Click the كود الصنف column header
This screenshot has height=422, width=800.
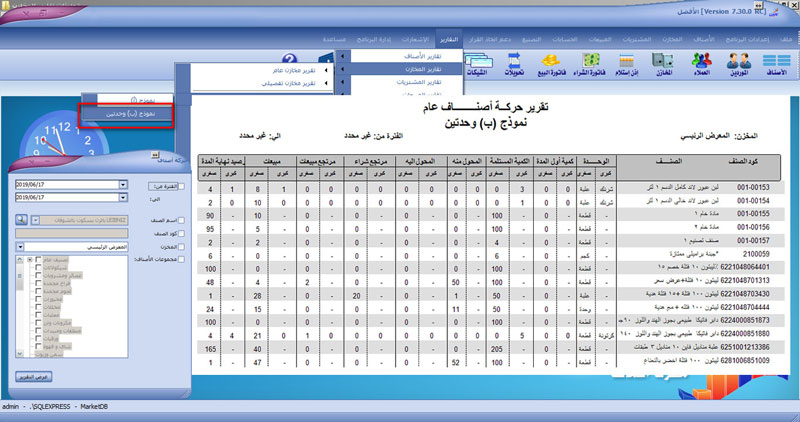(x=742, y=161)
